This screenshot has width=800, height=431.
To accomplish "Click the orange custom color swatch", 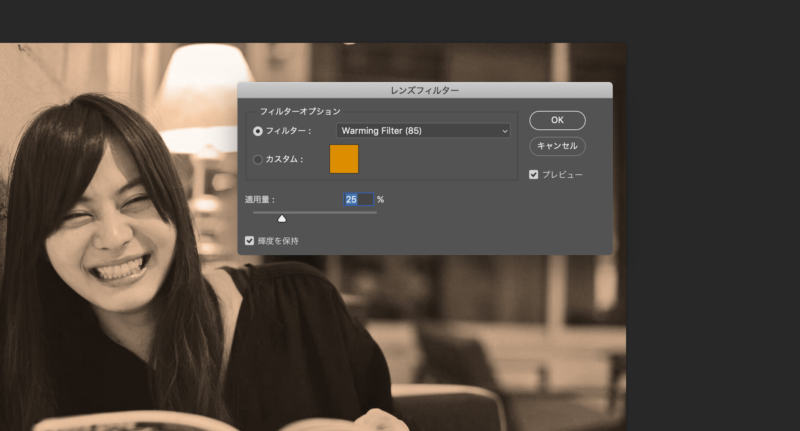I will 344,159.
